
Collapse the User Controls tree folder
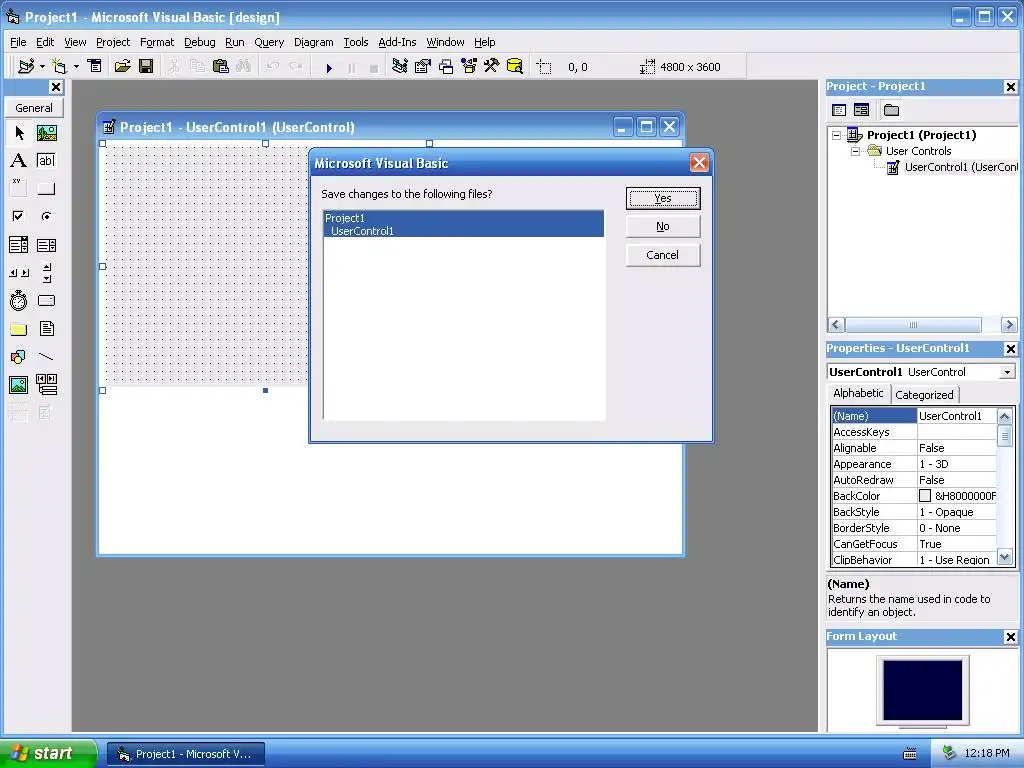tap(855, 152)
